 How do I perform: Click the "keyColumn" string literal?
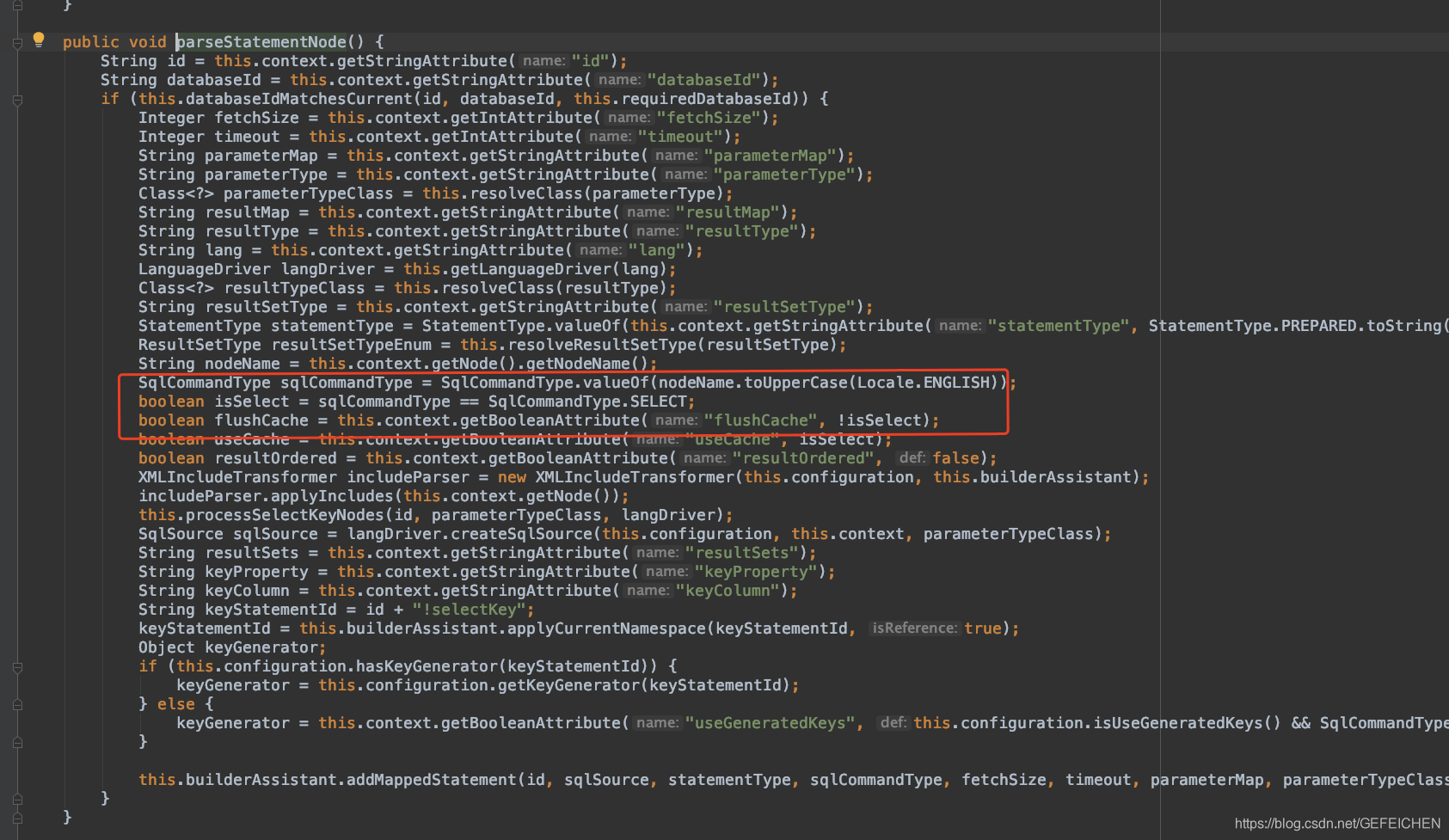[x=728, y=591]
